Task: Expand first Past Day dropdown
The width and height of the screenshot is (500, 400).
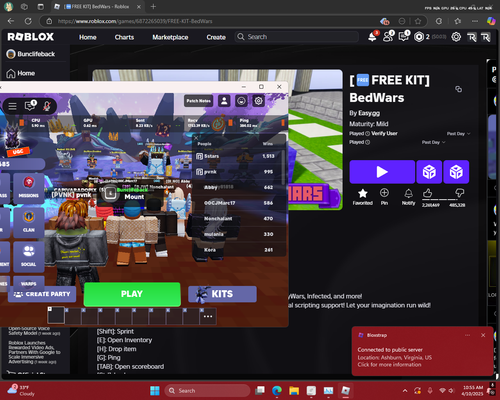Action: 459,134
